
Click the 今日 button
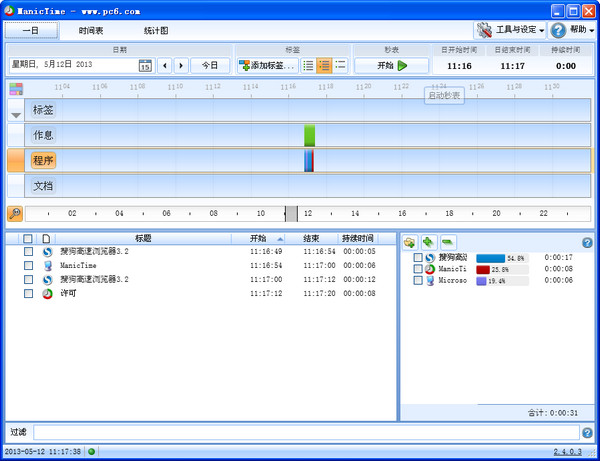209,66
